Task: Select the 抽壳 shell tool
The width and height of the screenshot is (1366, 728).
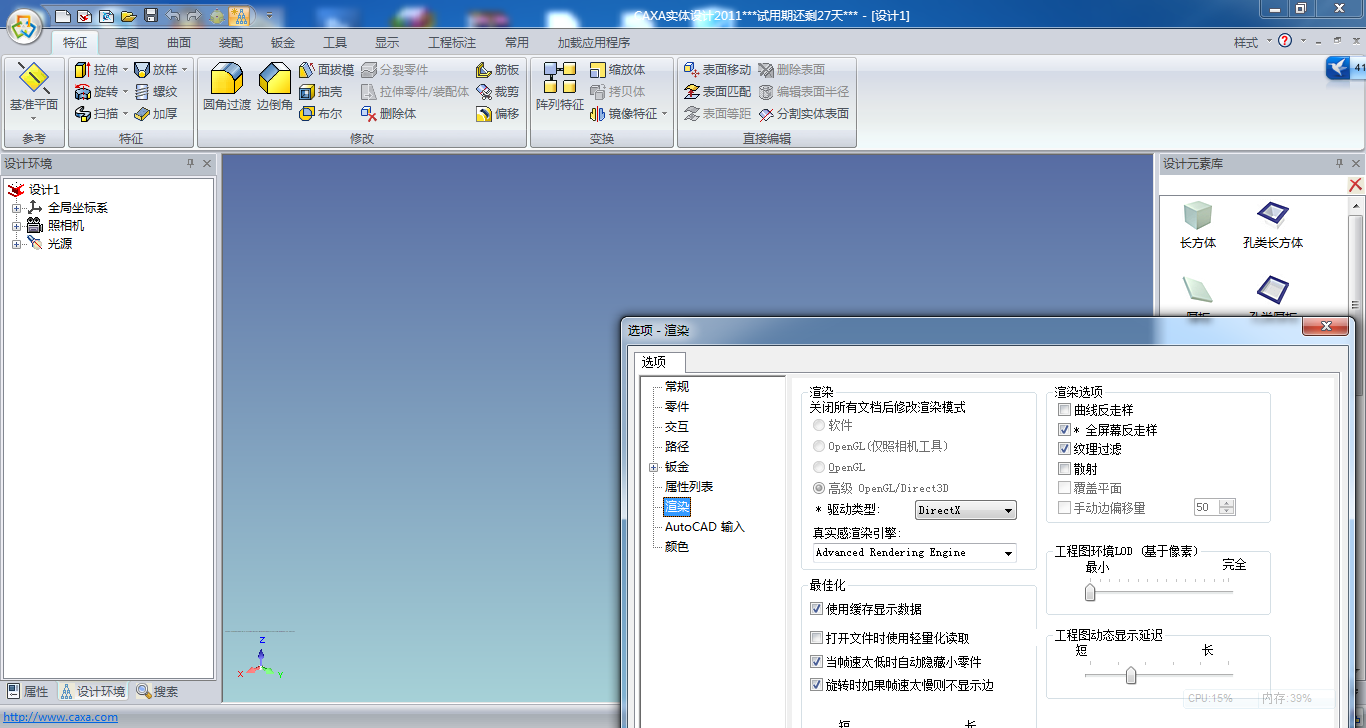Action: tap(321, 92)
